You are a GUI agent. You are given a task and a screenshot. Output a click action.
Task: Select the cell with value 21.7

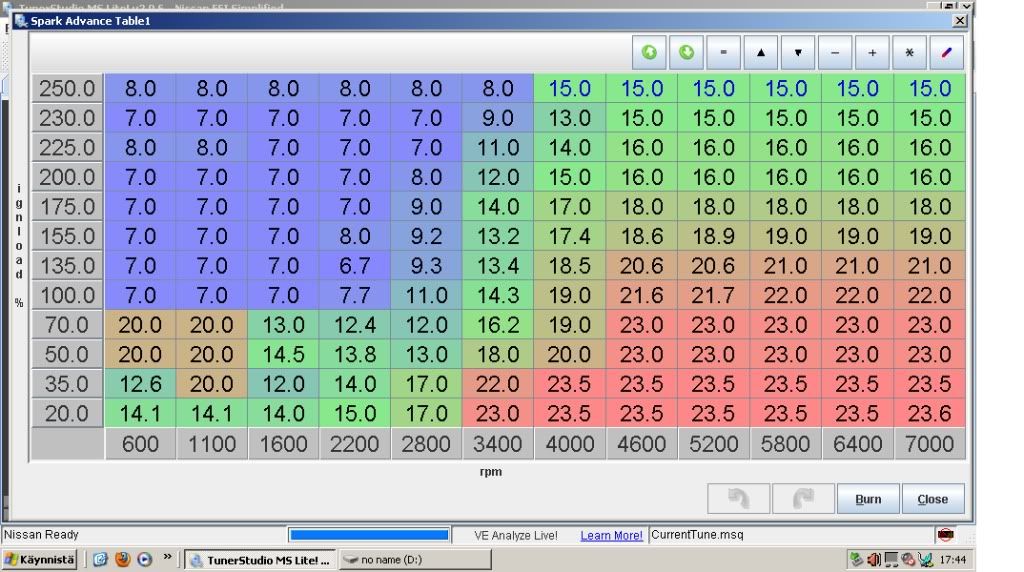[713, 295]
